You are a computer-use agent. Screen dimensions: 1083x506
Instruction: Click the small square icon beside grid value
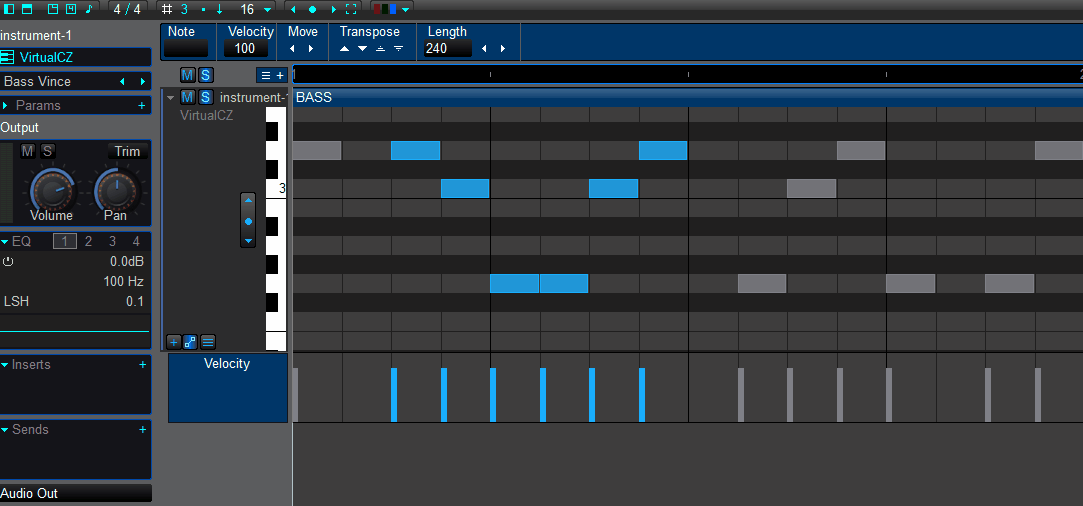pos(203,10)
